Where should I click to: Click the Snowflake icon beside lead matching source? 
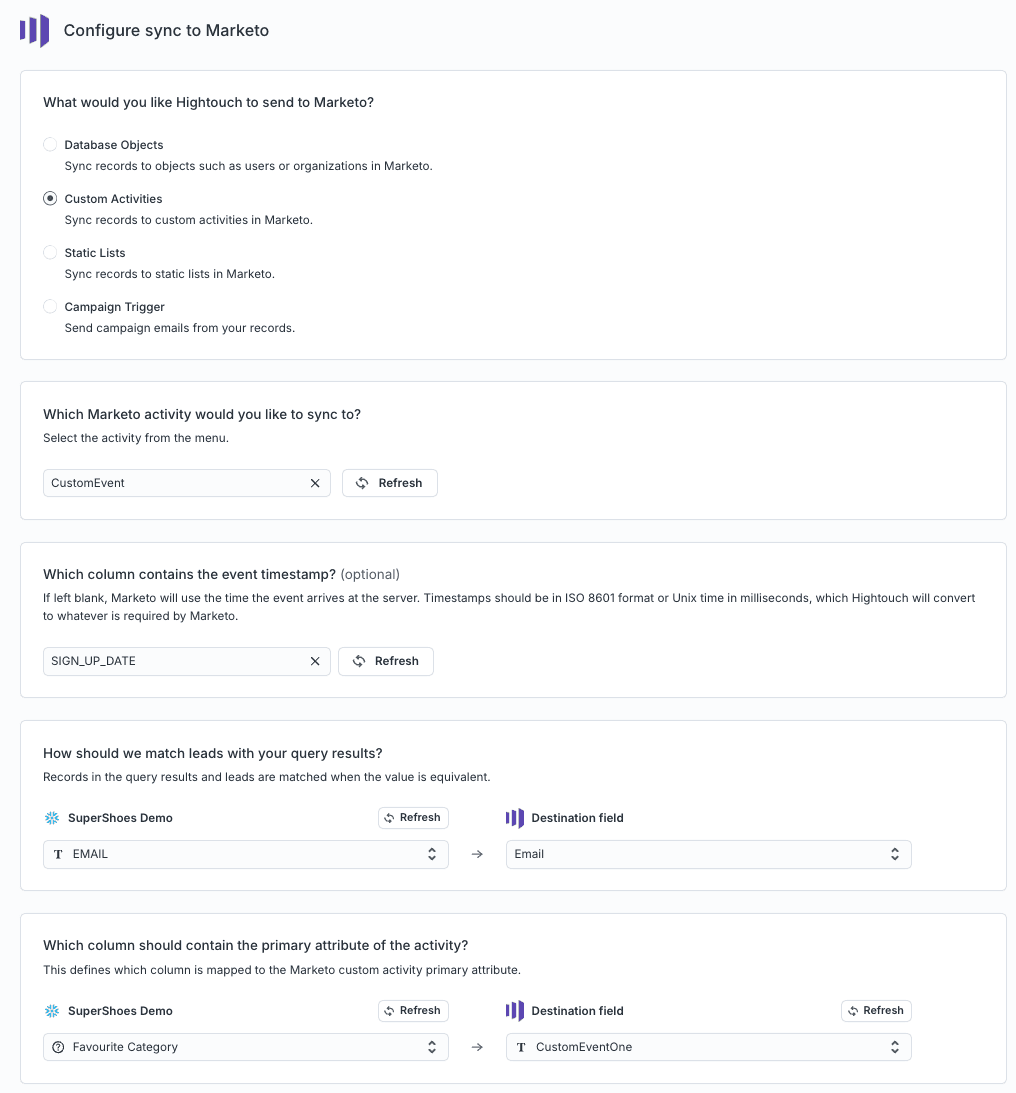pyautogui.click(x=52, y=818)
